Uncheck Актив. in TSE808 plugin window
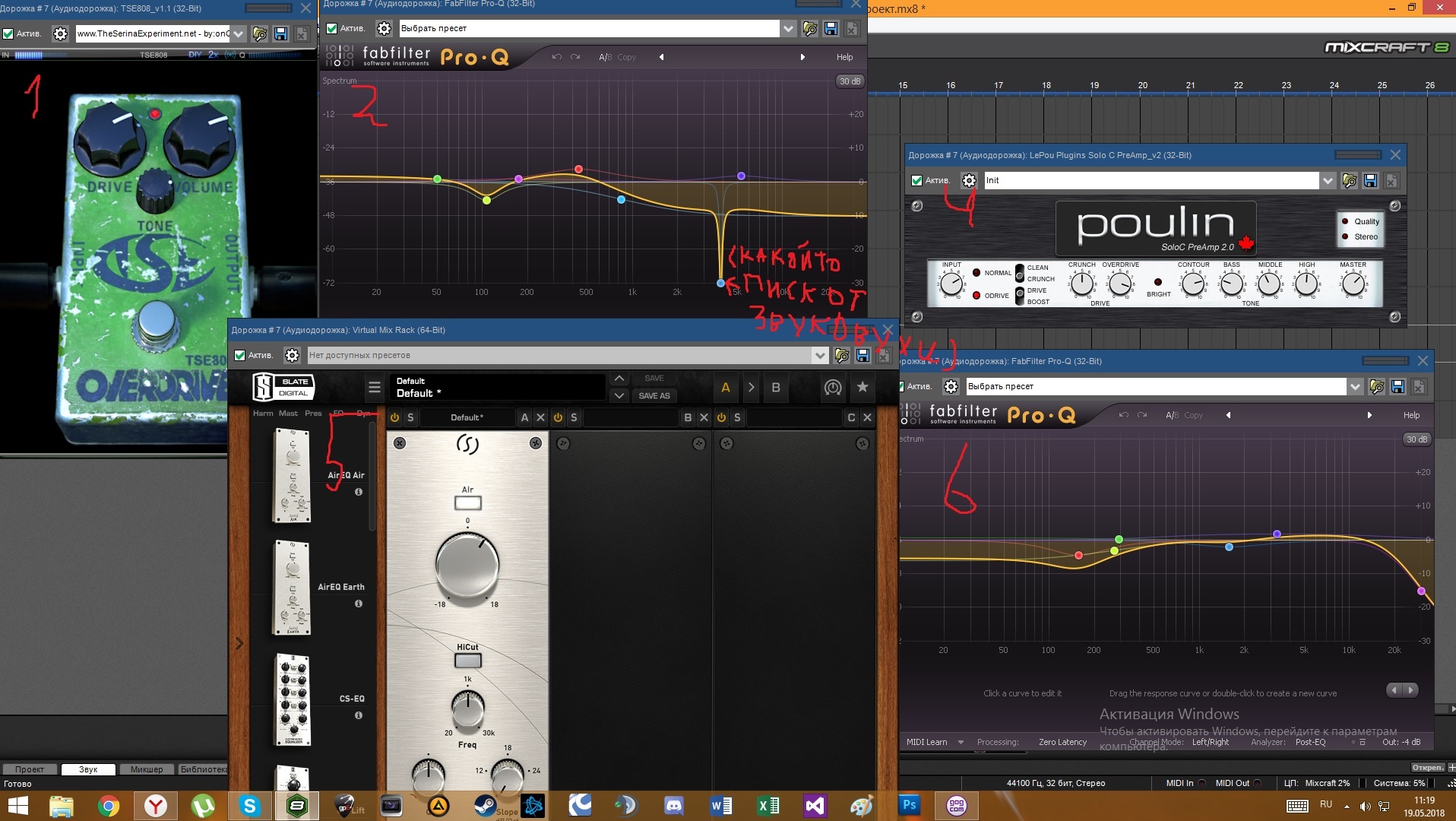Viewport: 1456px width, 821px height. point(8,33)
